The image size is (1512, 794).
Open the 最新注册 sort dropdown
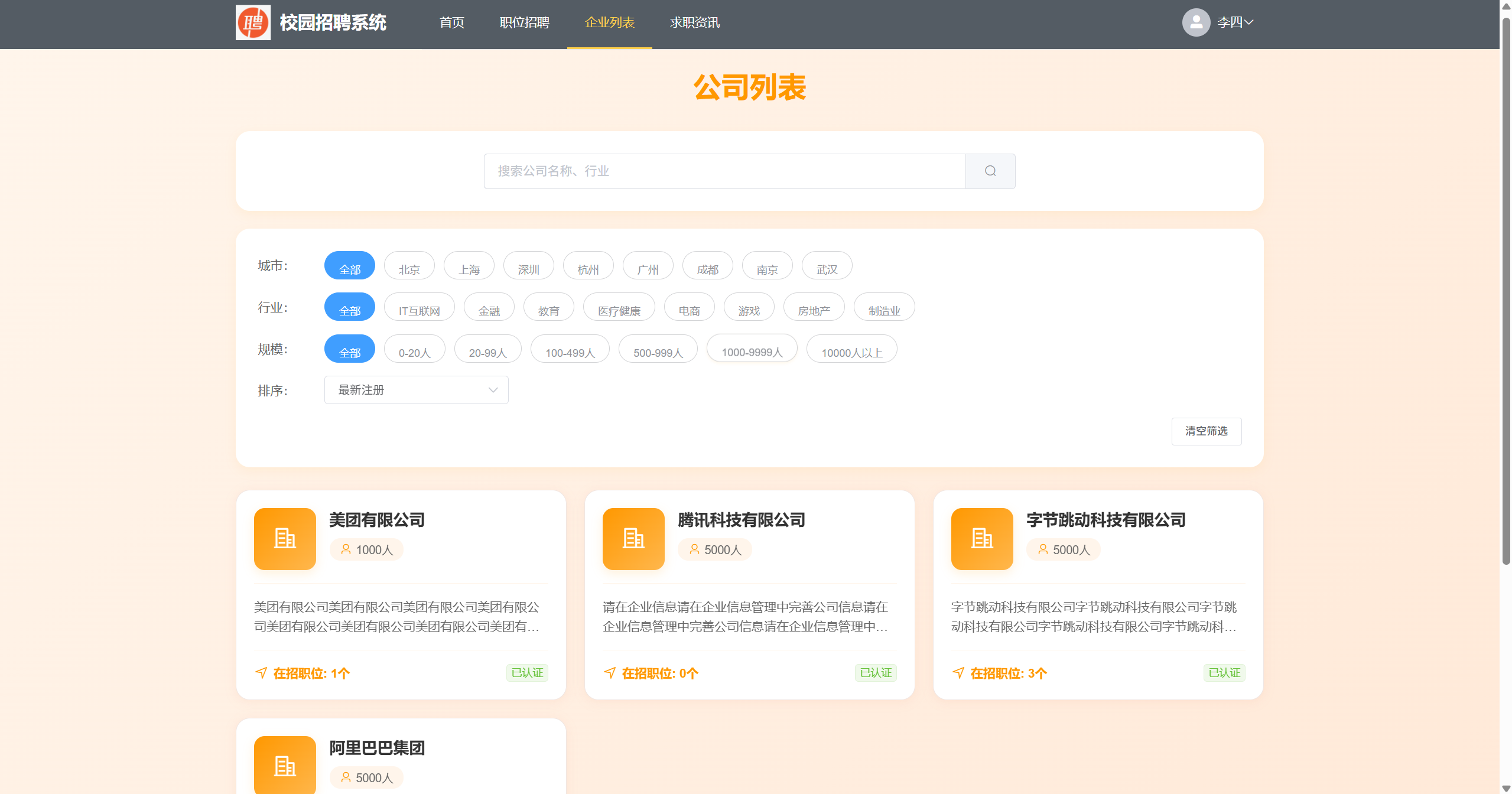click(x=415, y=390)
